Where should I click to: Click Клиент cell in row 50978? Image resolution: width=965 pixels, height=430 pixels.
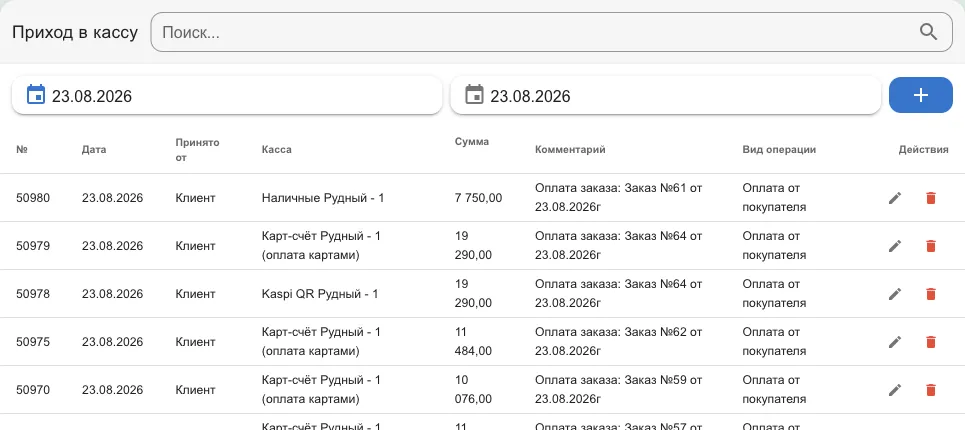tap(195, 294)
